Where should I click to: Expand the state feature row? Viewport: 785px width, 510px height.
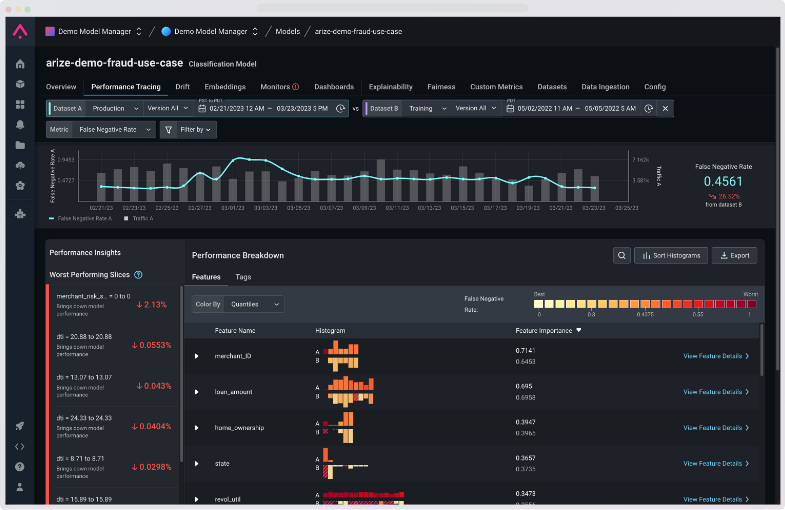coord(197,464)
